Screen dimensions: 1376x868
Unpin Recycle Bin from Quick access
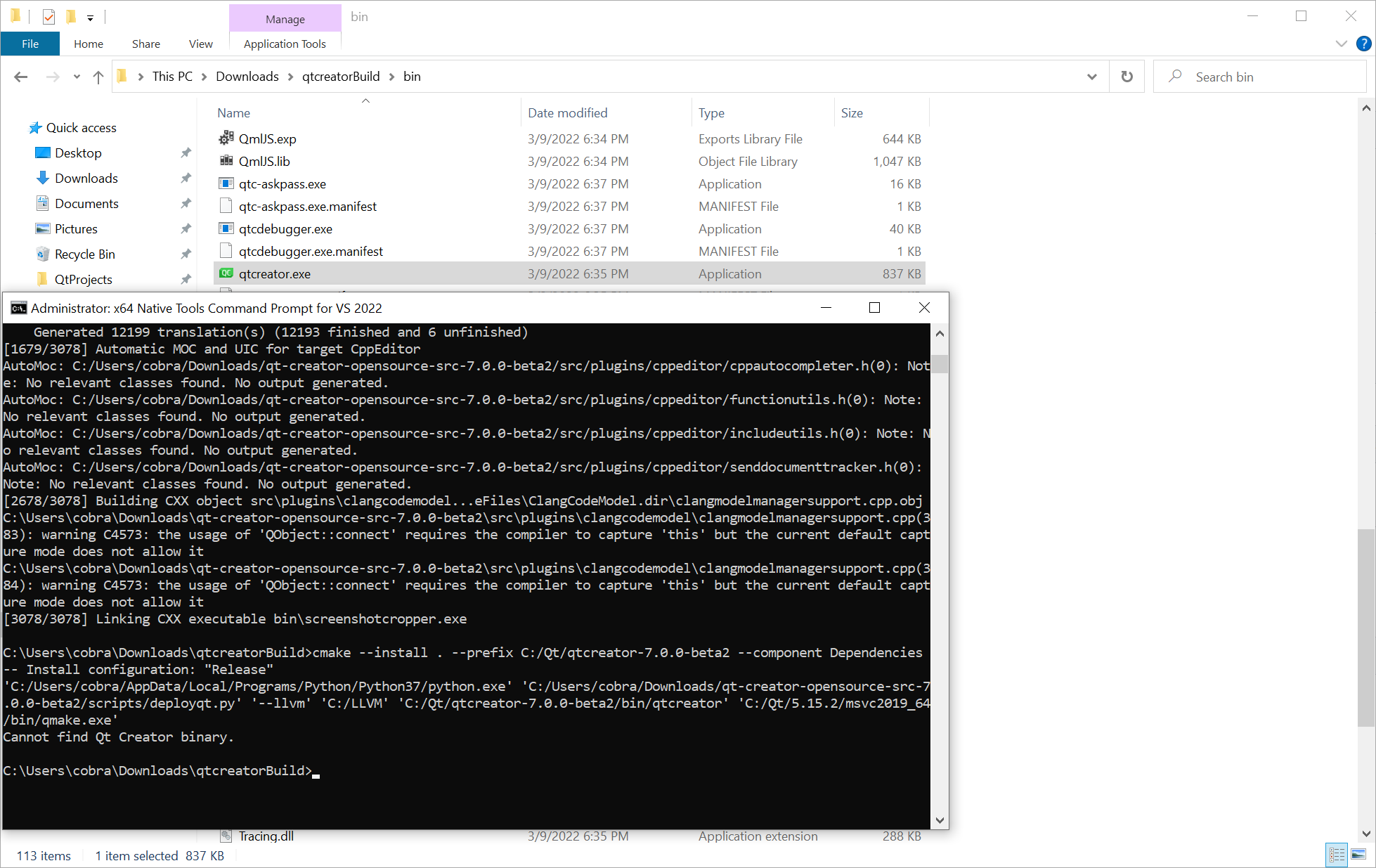tap(186, 254)
